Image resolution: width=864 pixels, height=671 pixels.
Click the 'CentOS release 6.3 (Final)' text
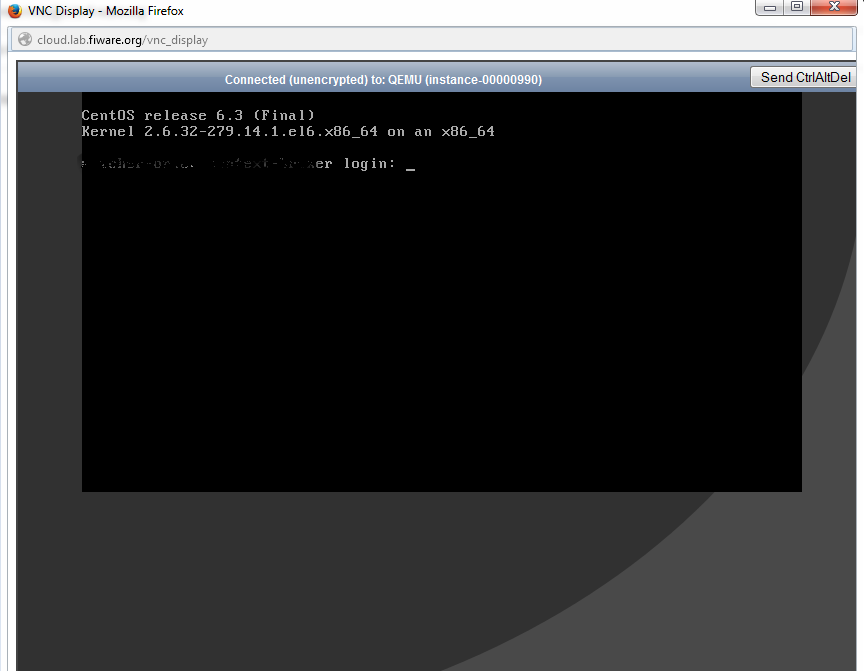(198, 115)
